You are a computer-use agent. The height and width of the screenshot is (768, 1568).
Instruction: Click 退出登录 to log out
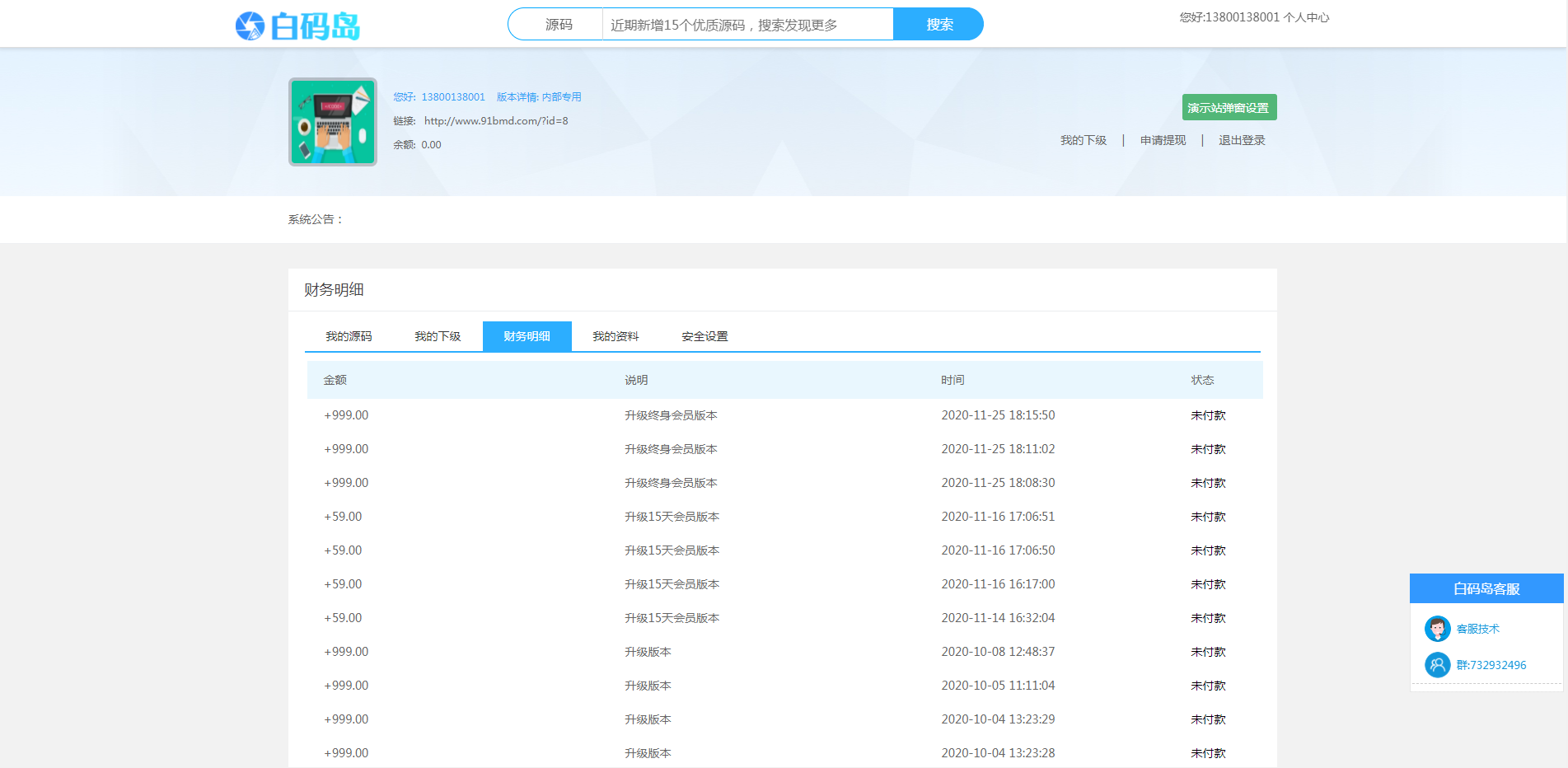click(1241, 140)
